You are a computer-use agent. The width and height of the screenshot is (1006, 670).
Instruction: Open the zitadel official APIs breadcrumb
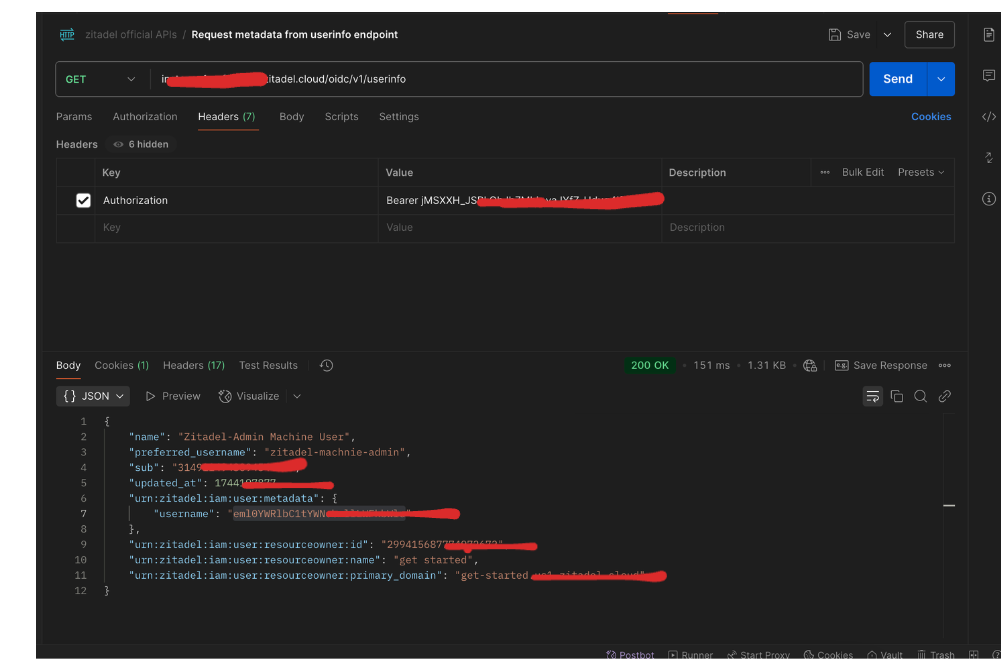click(x=131, y=35)
